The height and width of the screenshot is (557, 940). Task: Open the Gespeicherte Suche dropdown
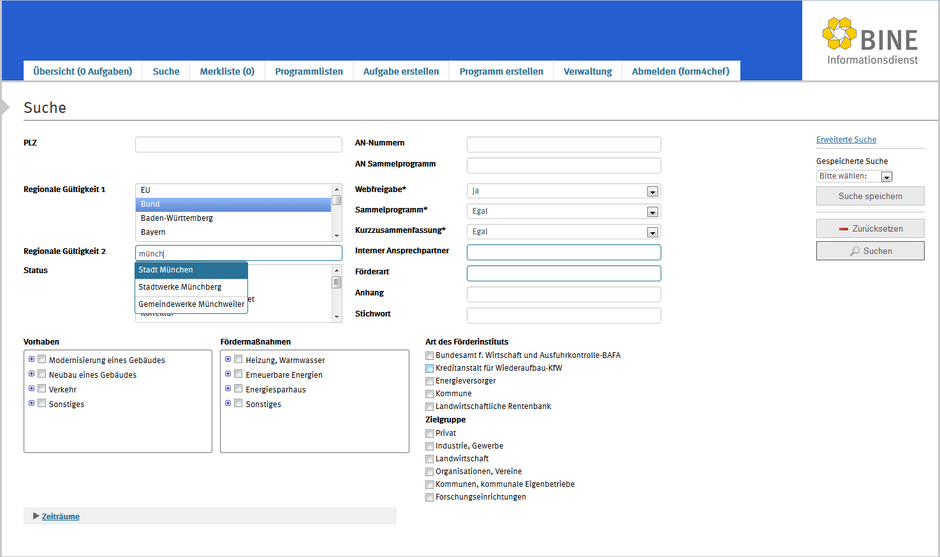pos(854,176)
